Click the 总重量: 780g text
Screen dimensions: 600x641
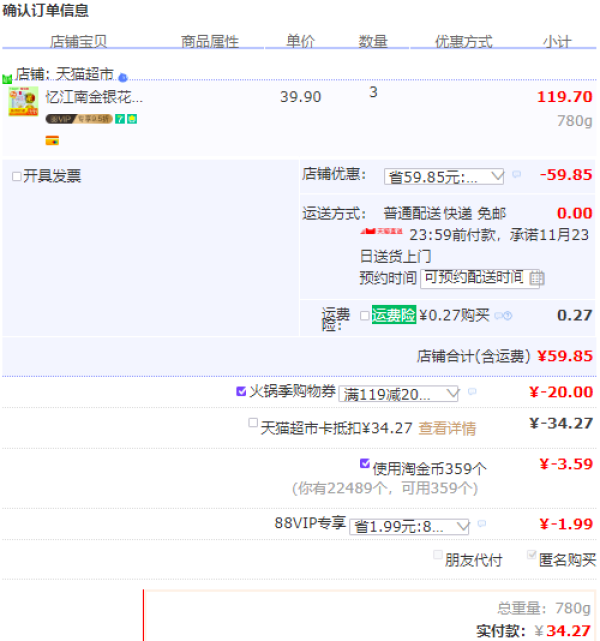coord(544,608)
